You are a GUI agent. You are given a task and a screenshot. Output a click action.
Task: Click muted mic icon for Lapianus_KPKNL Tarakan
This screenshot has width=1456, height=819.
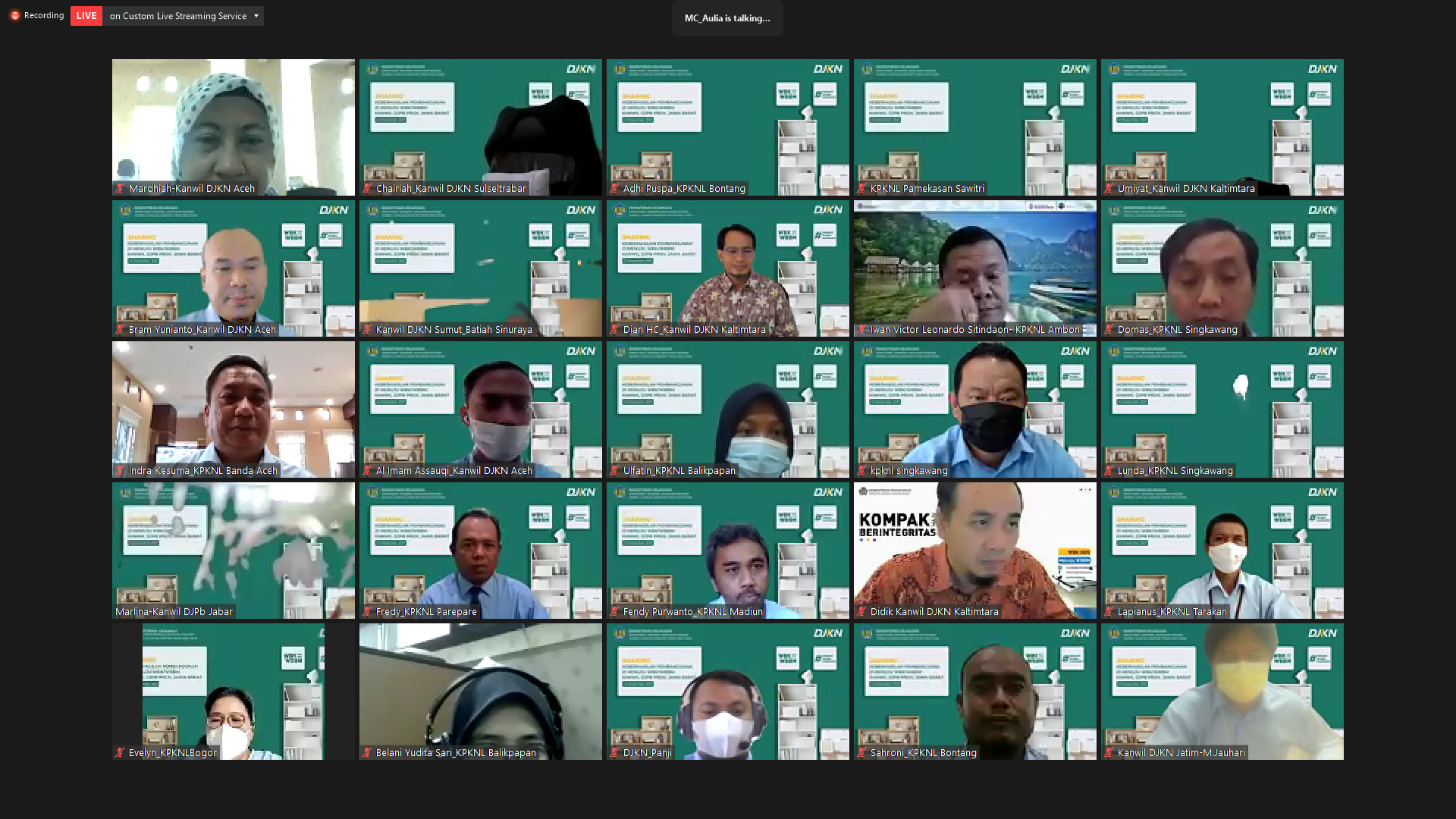click(1109, 612)
